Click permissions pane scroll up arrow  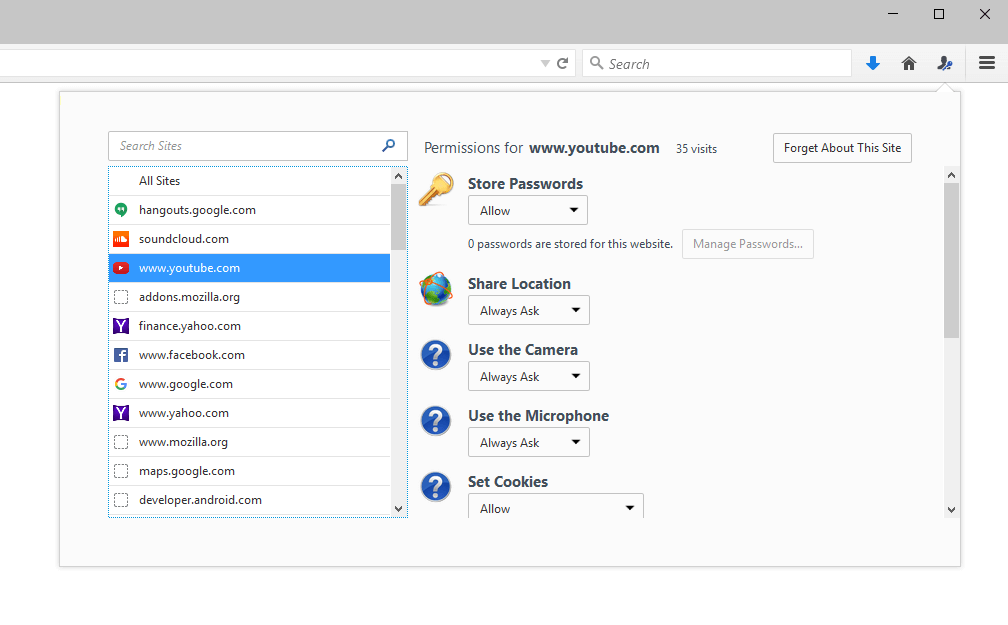[x=951, y=175]
